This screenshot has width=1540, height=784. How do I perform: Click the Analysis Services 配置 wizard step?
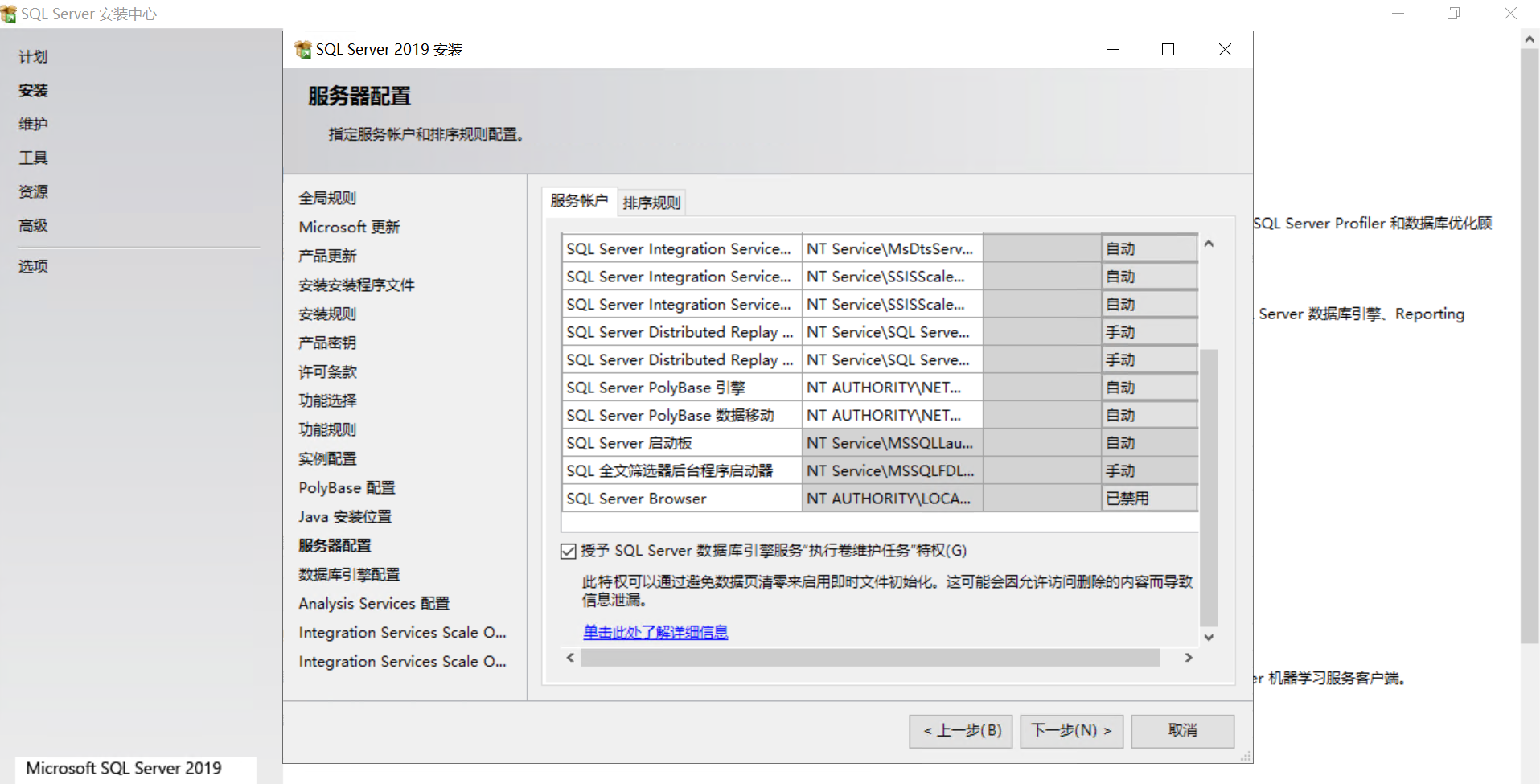point(374,603)
